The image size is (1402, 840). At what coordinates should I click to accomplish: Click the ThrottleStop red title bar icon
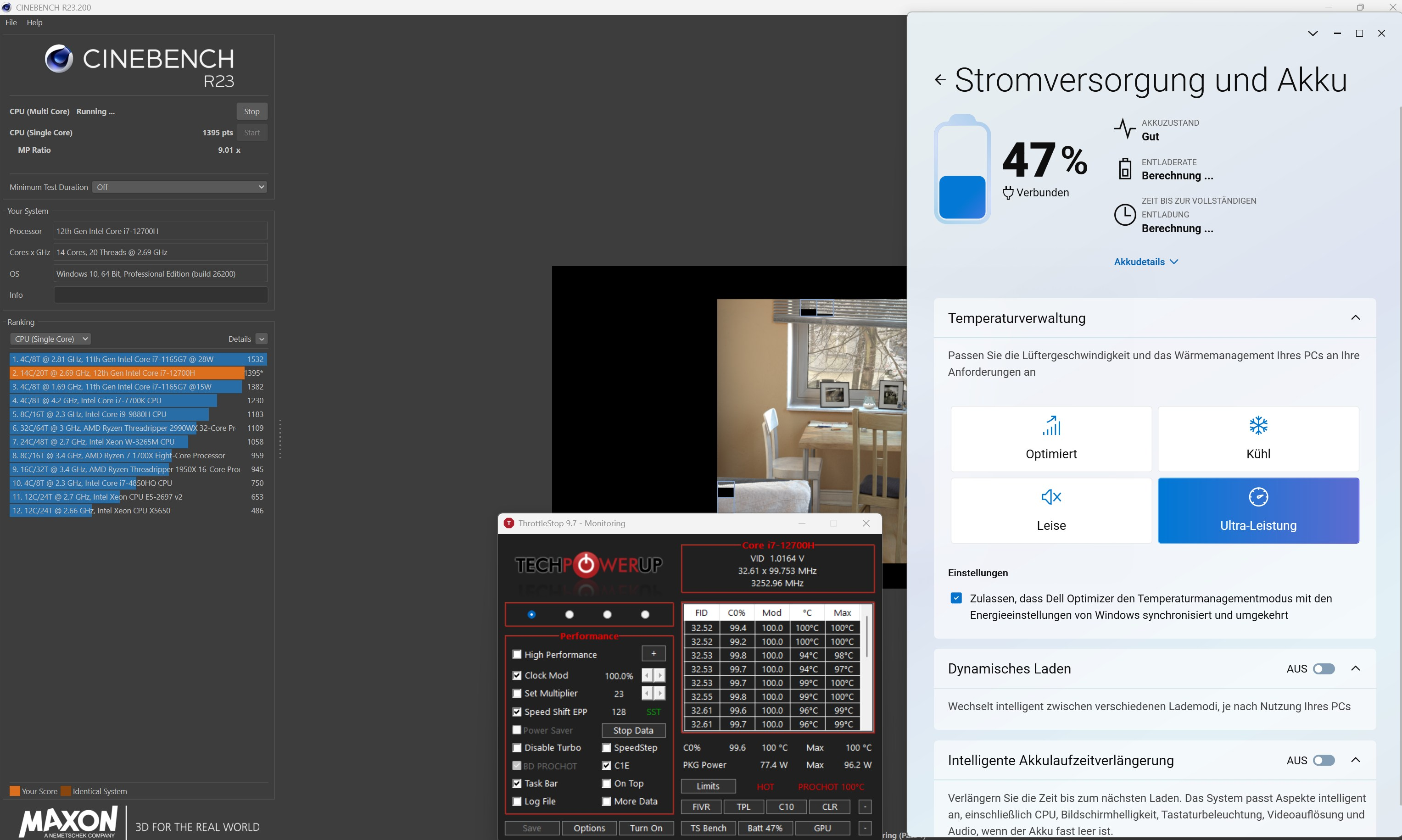(508, 523)
